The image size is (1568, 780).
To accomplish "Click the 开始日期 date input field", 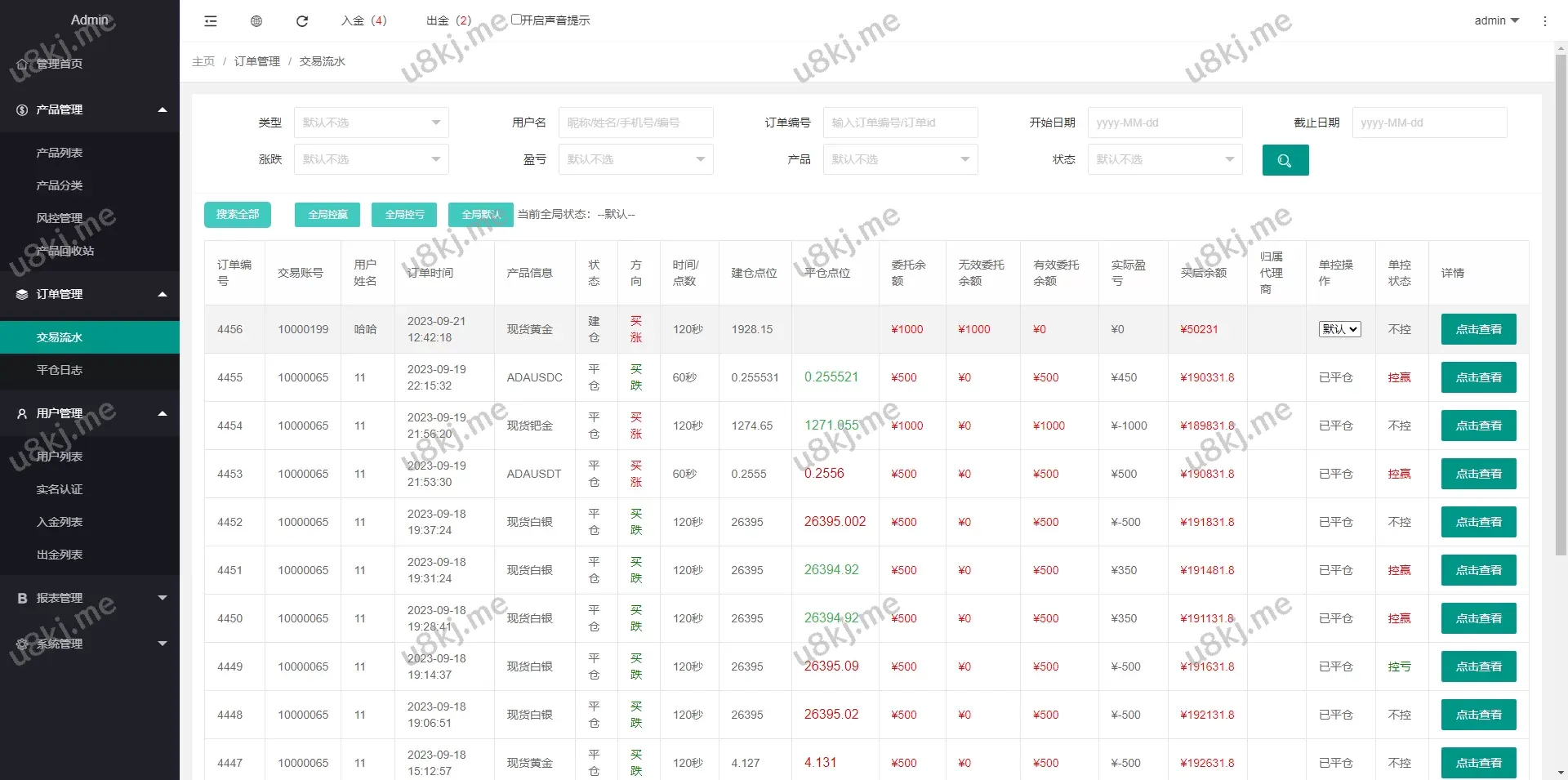I will tap(1165, 123).
